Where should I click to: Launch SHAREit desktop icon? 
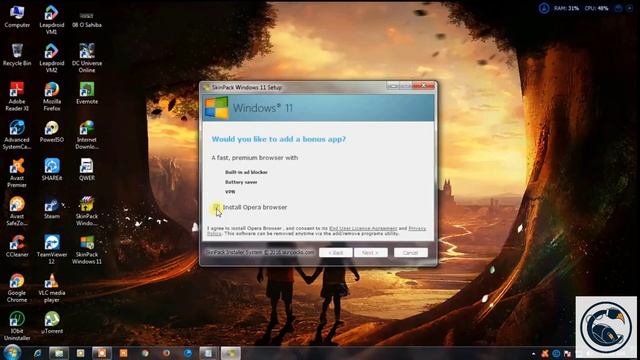tap(52, 170)
